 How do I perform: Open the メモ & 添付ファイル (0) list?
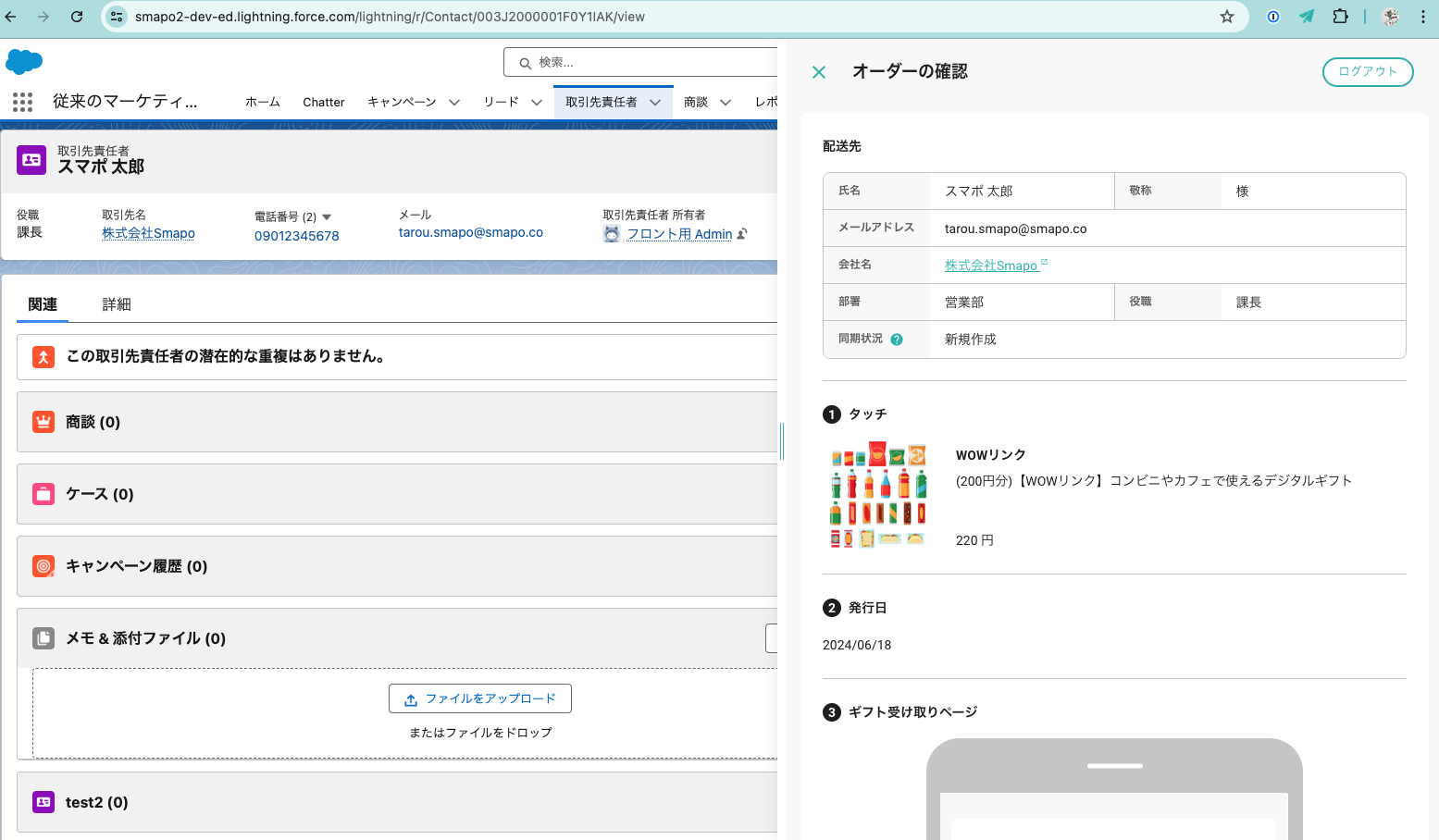[x=145, y=638]
